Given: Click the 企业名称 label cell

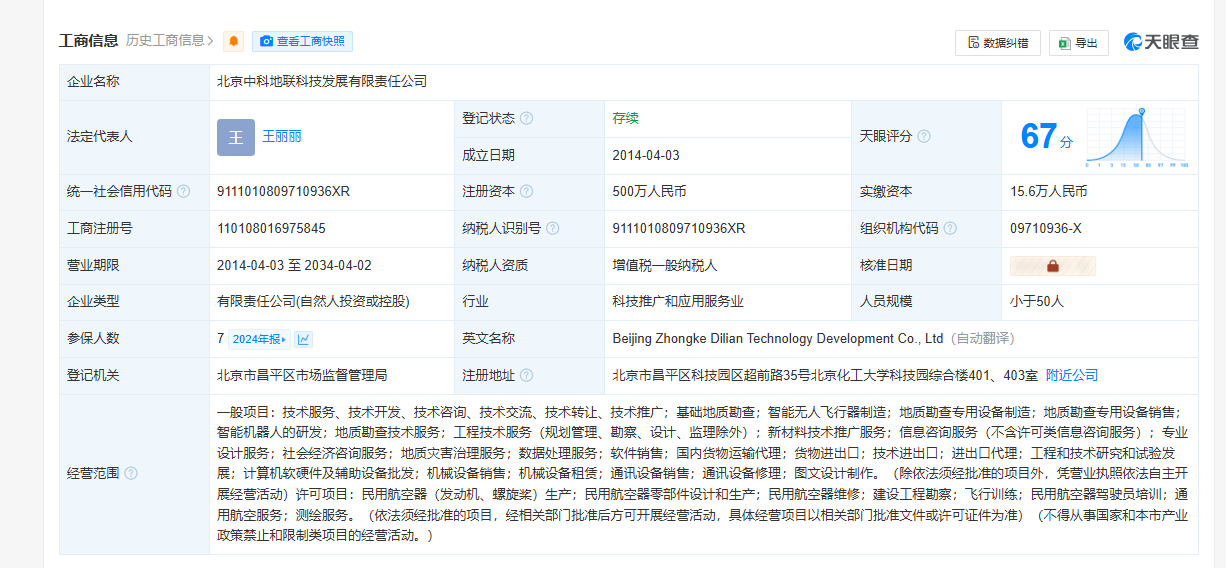Looking at the screenshot, I should coord(134,82).
